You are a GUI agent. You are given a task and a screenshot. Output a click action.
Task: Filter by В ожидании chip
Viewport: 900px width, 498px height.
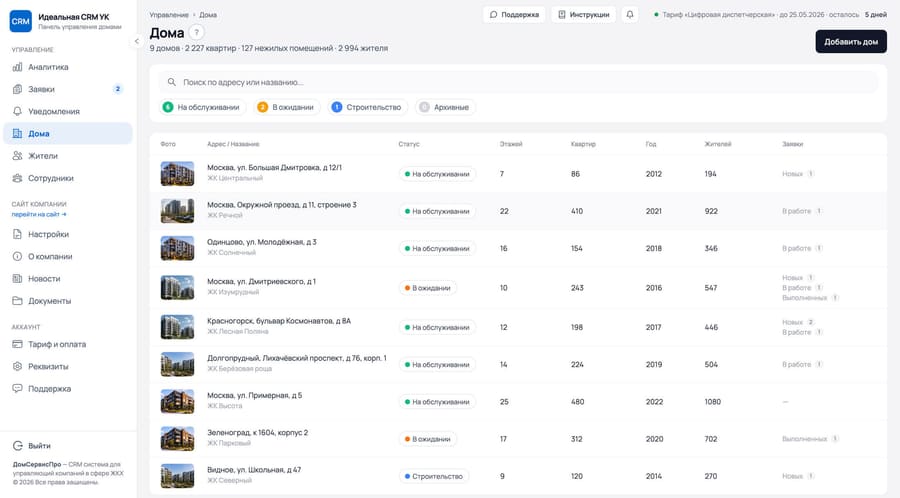point(287,107)
